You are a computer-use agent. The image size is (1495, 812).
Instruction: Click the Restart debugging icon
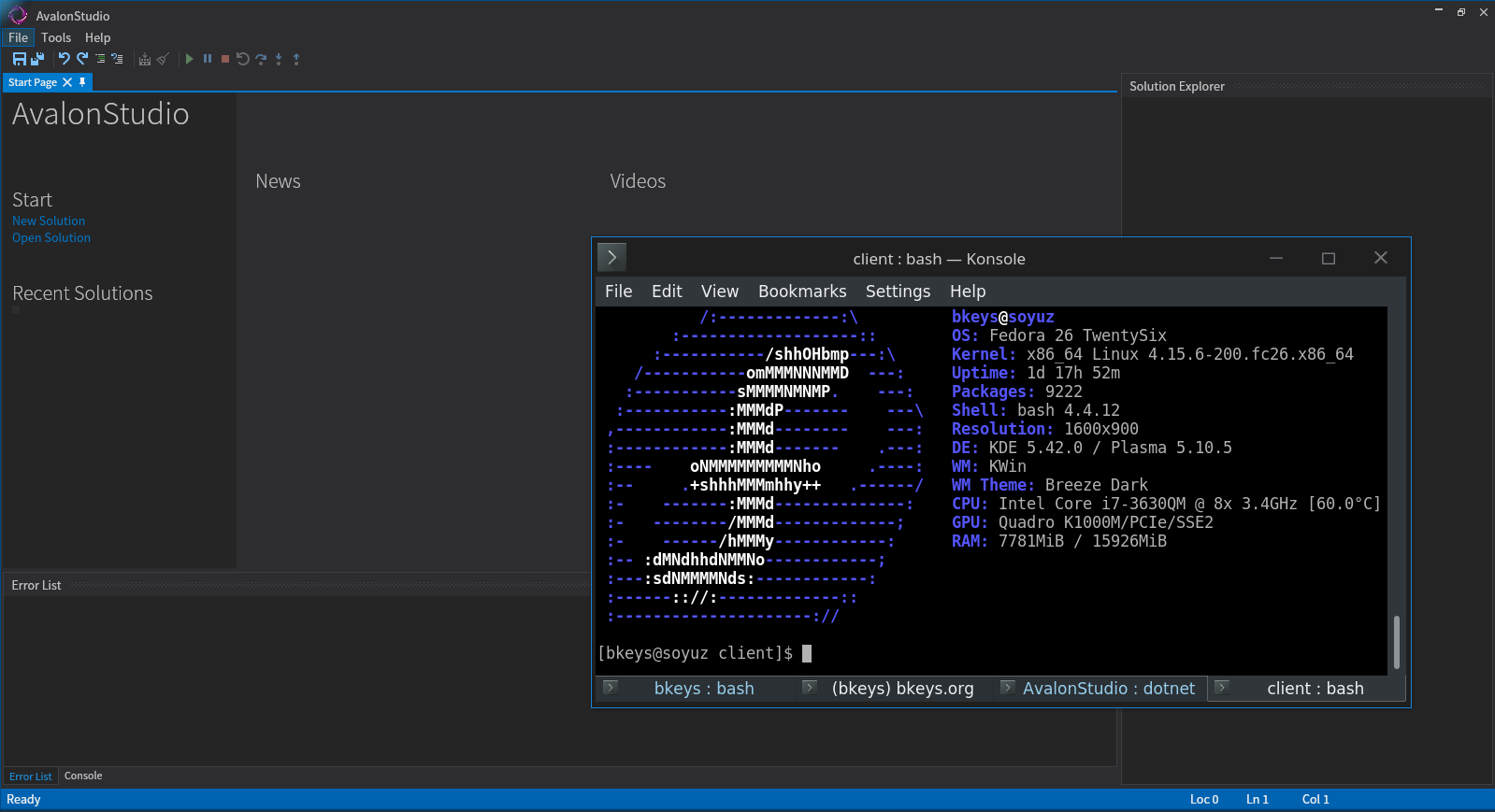(243, 59)
